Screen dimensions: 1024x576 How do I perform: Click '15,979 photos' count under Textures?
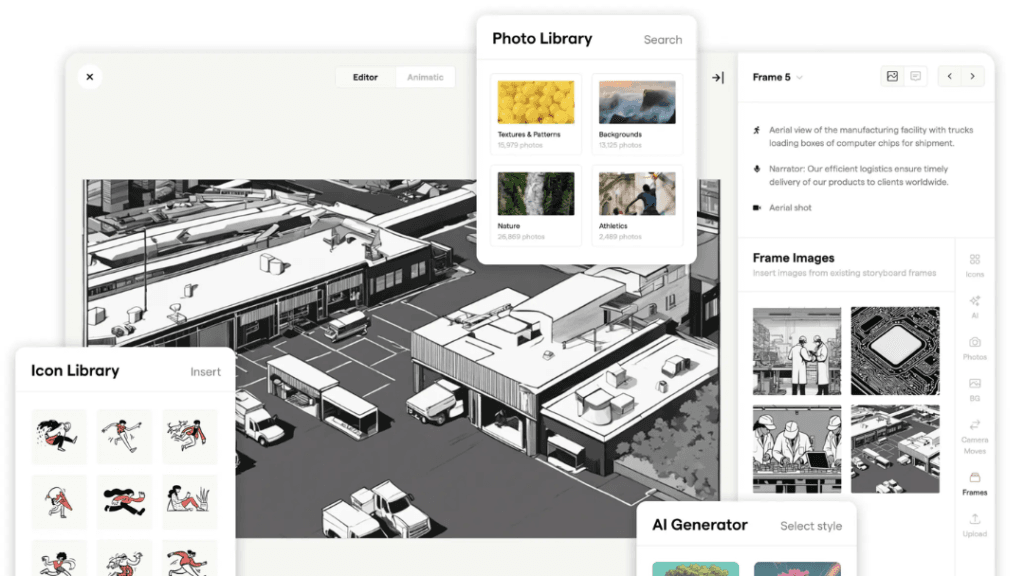pos(520,145)
